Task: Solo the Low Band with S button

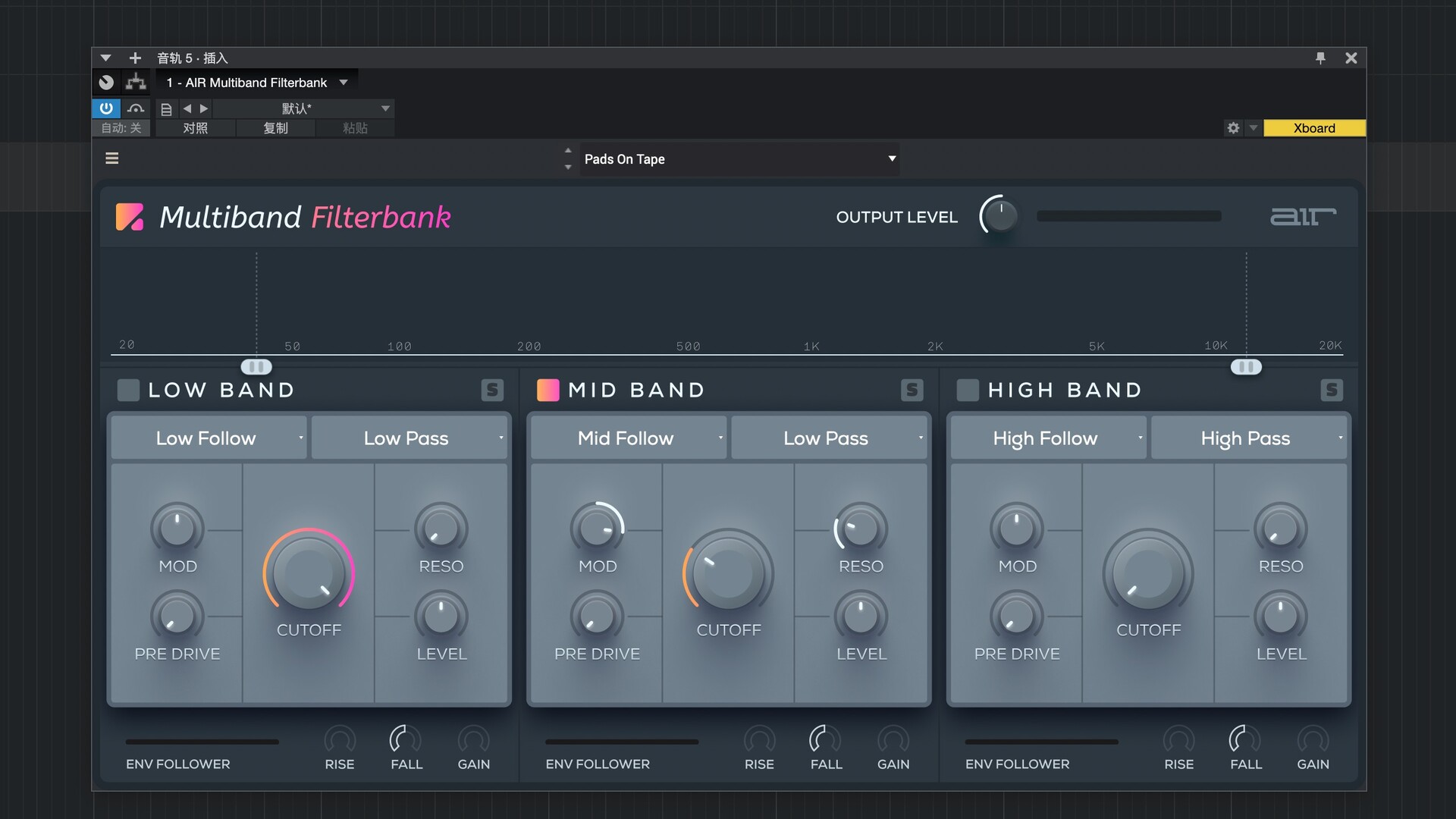Action: [492, 390]
